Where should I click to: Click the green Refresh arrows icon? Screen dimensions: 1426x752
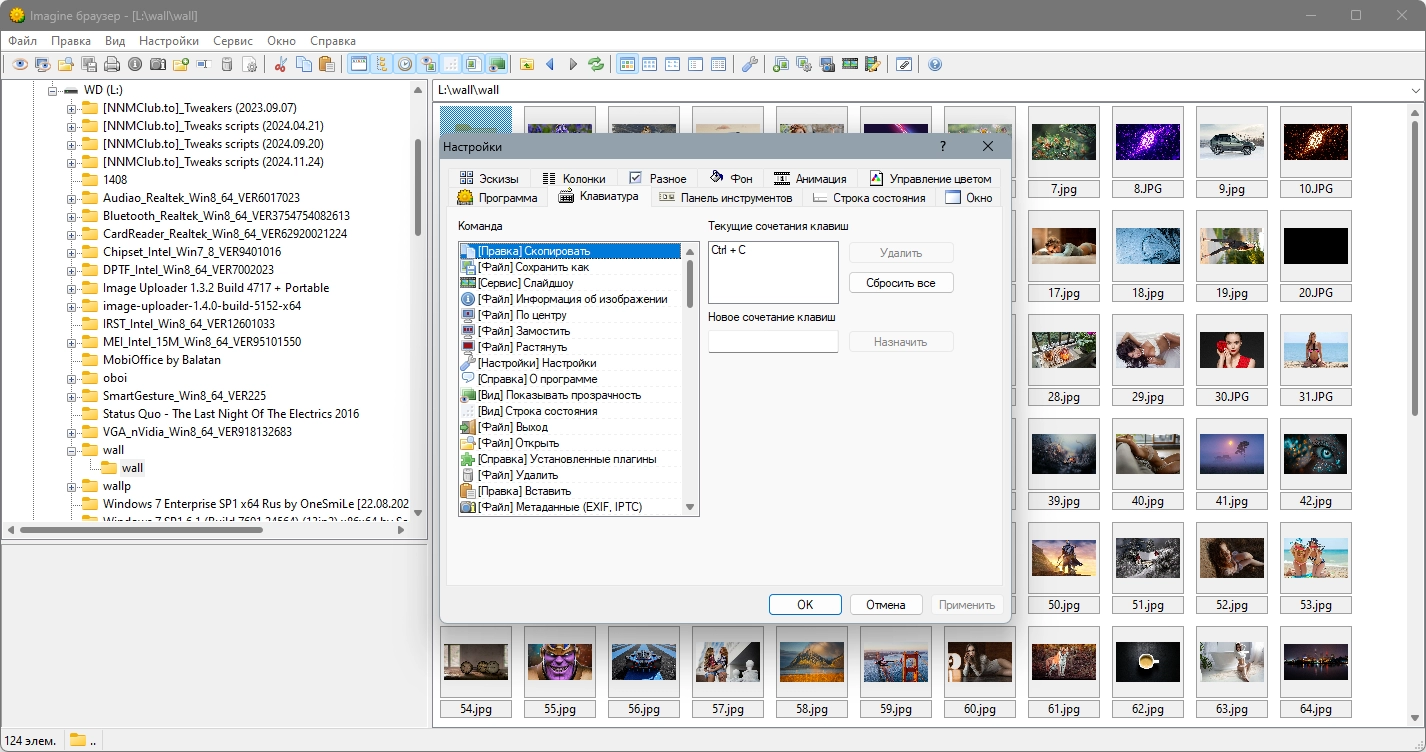tap(596, 65)
